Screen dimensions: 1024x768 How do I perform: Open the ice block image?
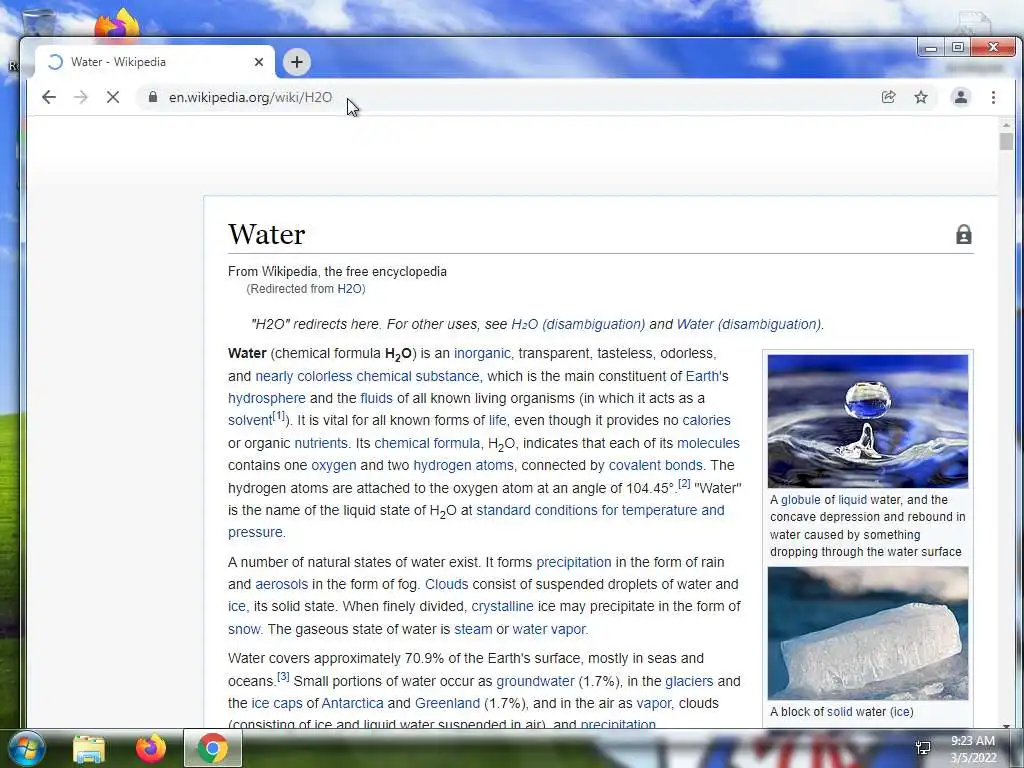tap(868, 633)
